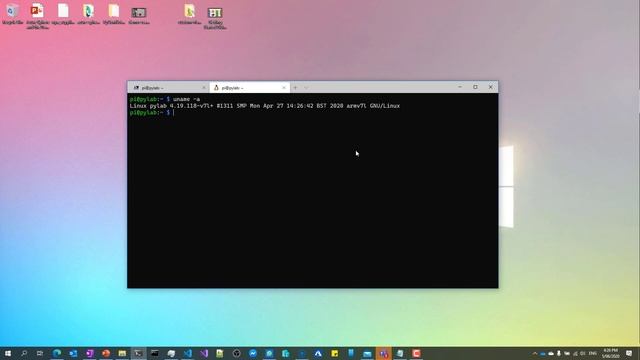Open the microphone tray icon
This screenshot has height=360, width=640.
pyautogui.click(x=559, y=353)
